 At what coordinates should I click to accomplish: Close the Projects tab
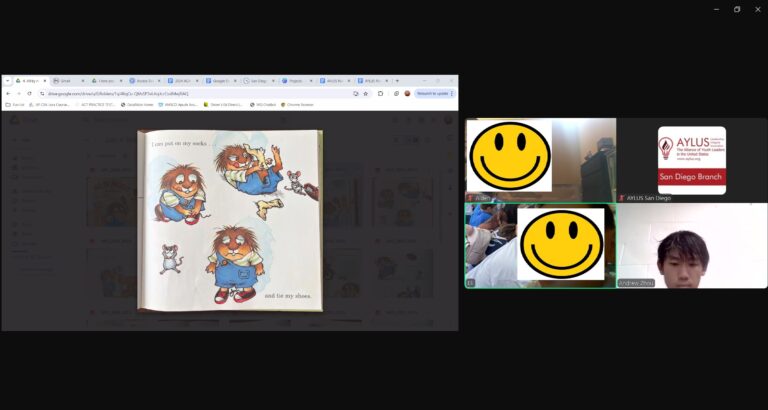coord(311,81)
